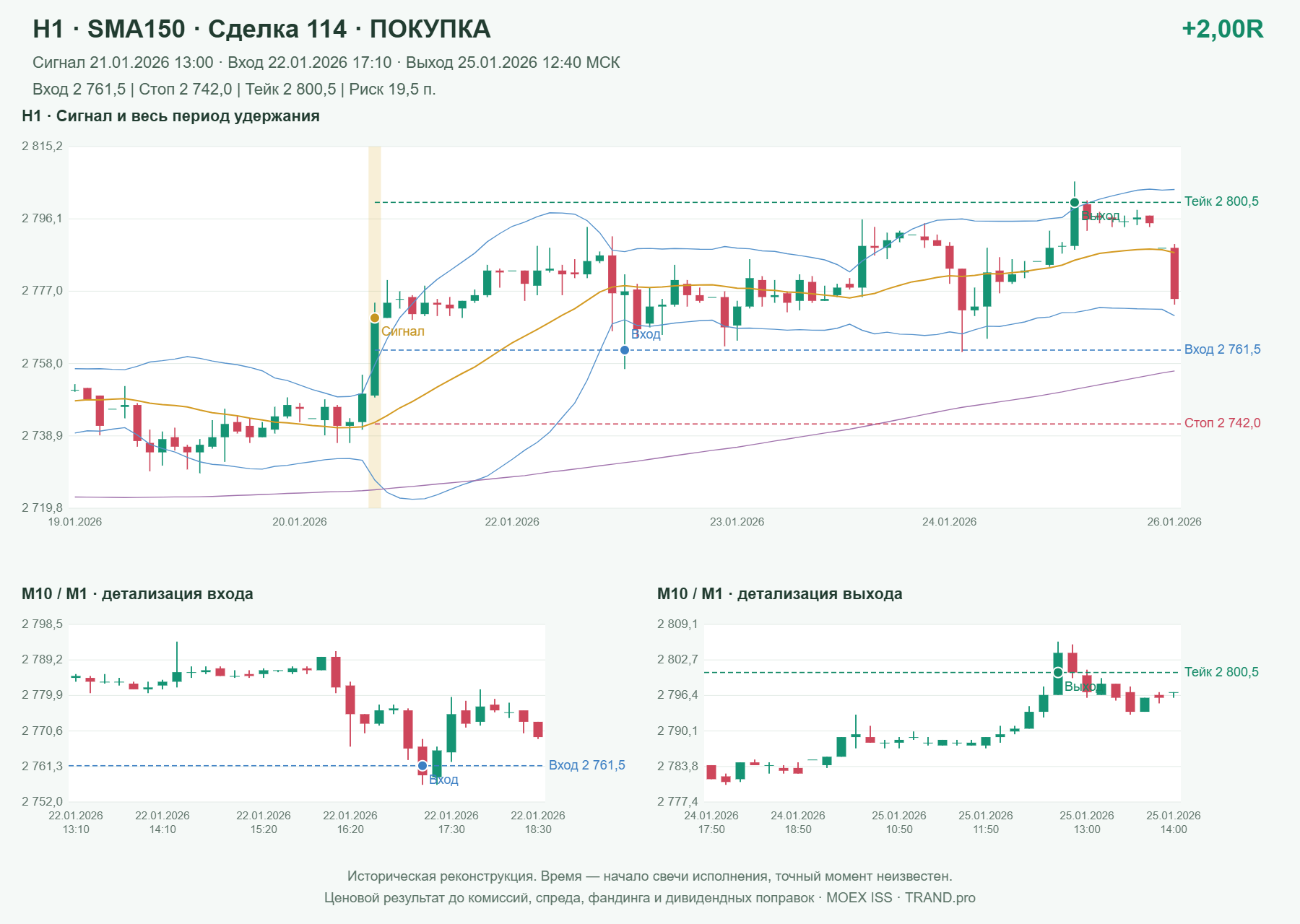Image resolution: width=1300 pixels, height=924 pixels.
Task: Click 'Тейк 2 800,5' label beside the exit detail chart
Action: (x=1221, y=672)
